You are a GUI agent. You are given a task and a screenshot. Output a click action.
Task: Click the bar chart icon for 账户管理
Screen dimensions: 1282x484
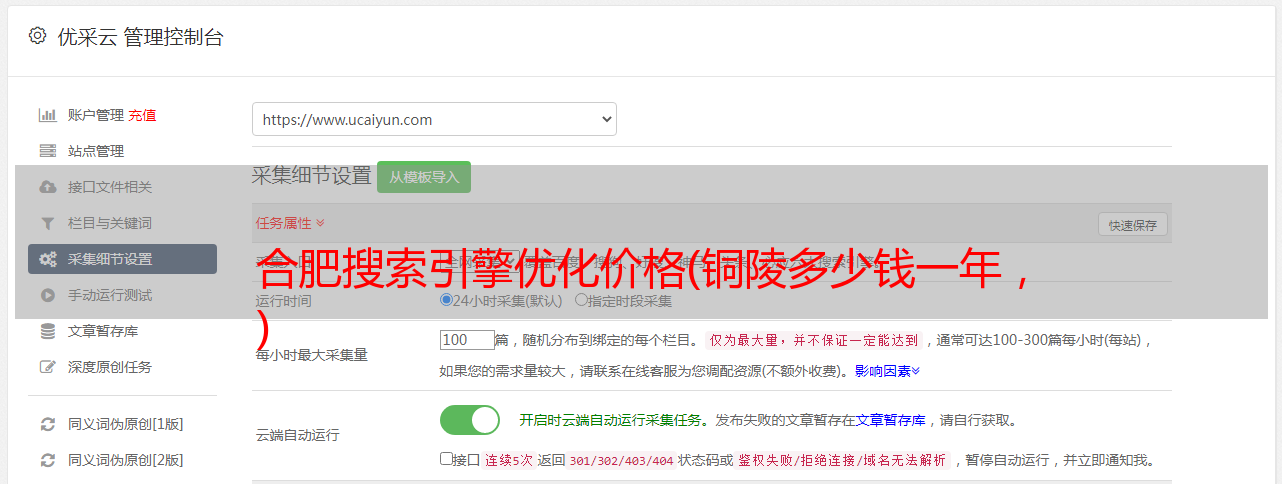coord(47,115)
